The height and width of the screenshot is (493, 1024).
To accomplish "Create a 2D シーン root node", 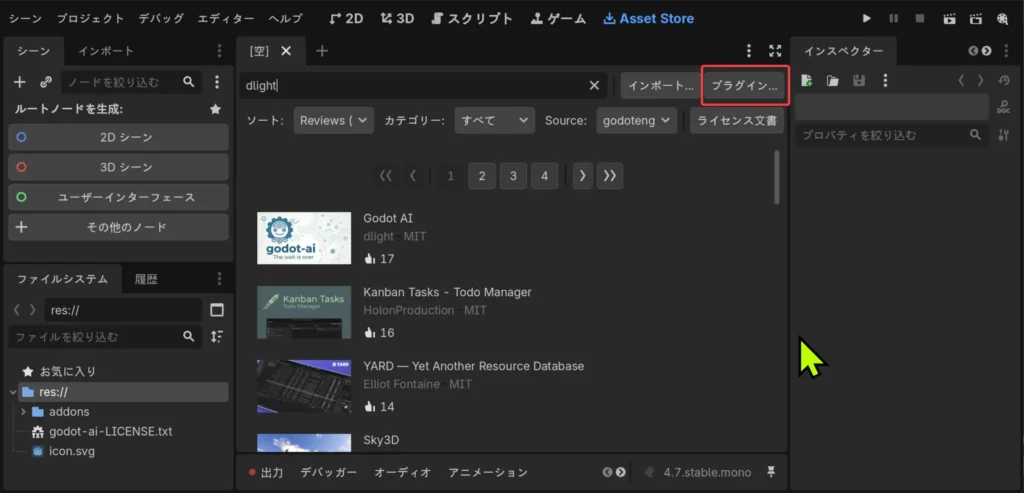I will [x=118, y=137].
